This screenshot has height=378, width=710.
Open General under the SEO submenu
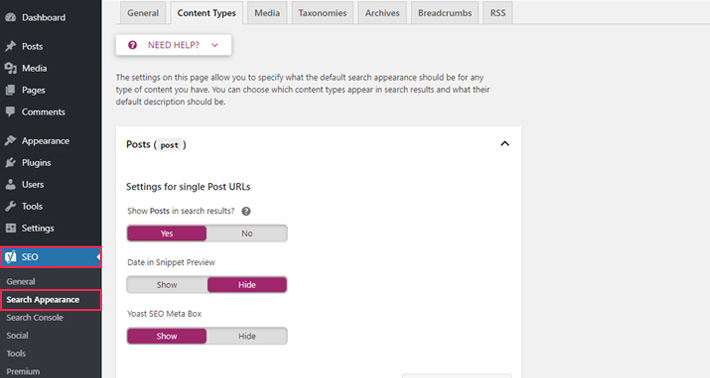(20, 282)
